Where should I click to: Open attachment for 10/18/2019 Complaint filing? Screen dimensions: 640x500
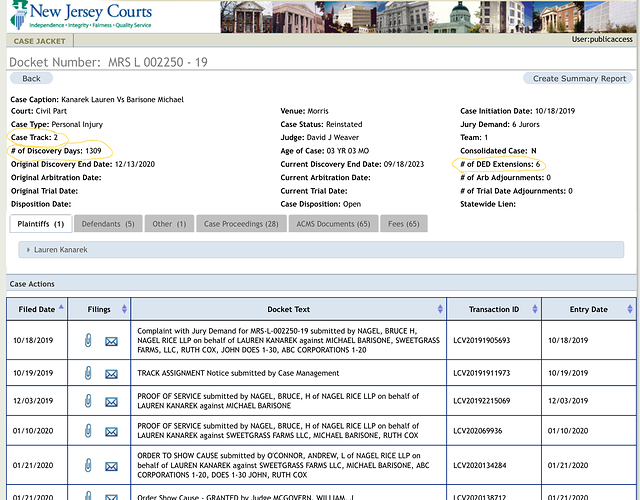(x=88, y=340)
